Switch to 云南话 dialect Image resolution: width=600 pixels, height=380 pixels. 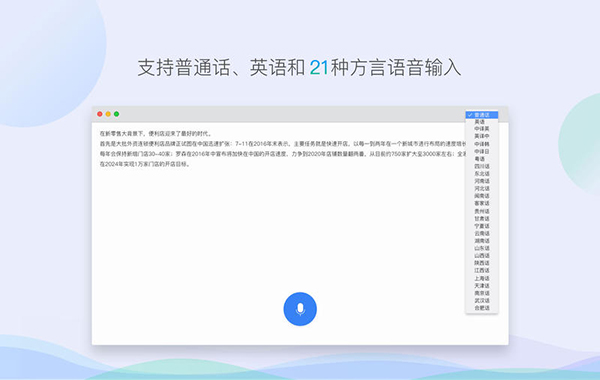(x=482, y=233)
